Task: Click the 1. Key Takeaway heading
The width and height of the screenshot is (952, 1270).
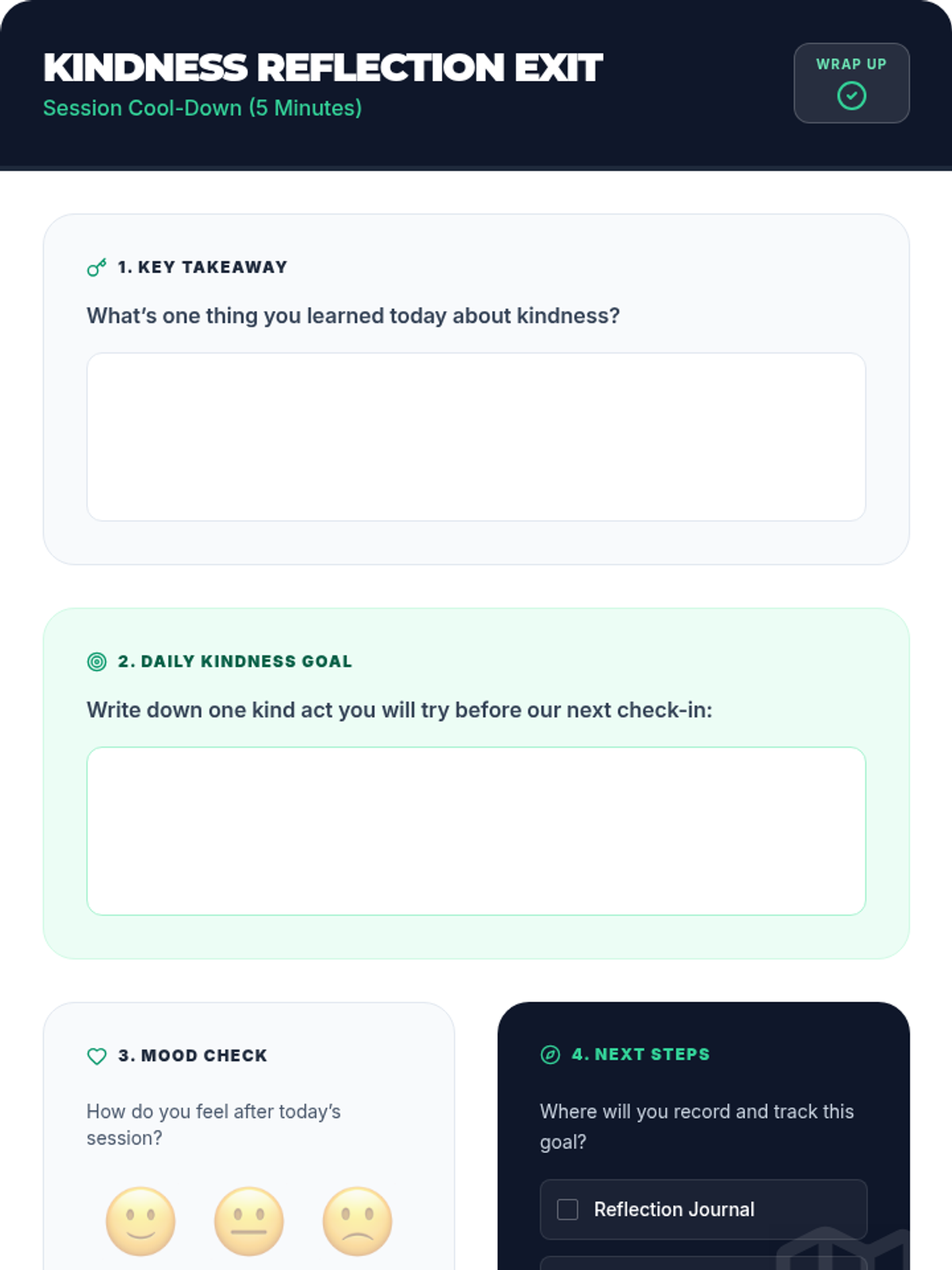Action: click(x=202, y=267)
